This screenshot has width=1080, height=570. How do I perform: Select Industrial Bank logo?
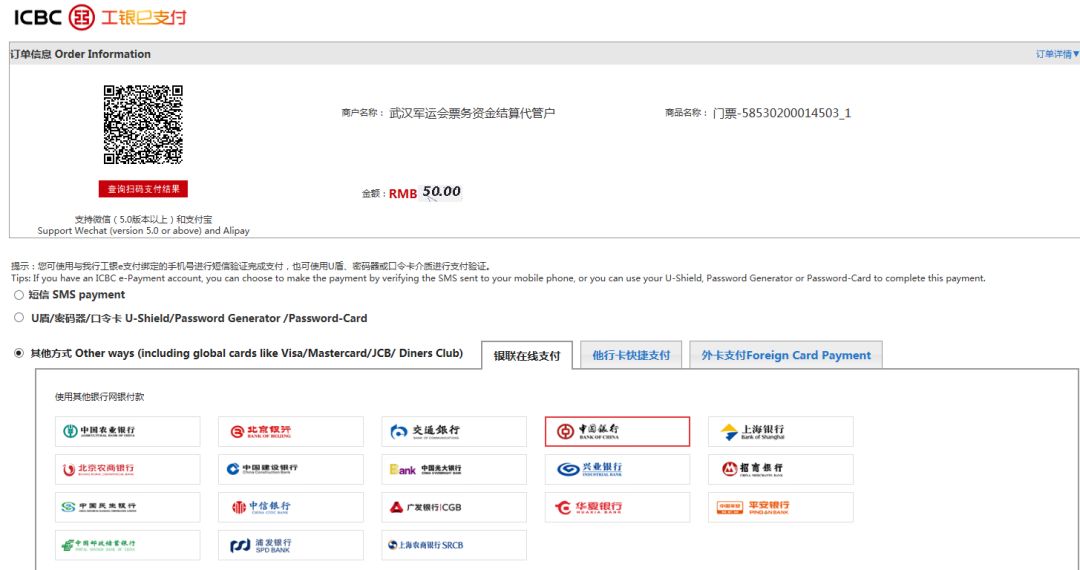click(x=617, y=469)
